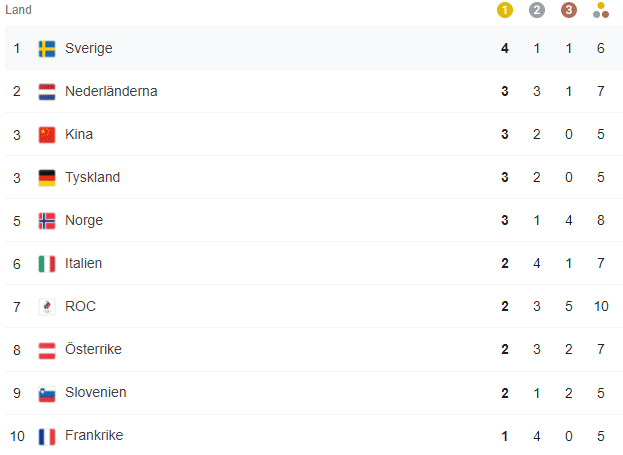The height and width of the screenshot is (455, 623).
Task: Click the gold medal column icon
Action: 505,10
